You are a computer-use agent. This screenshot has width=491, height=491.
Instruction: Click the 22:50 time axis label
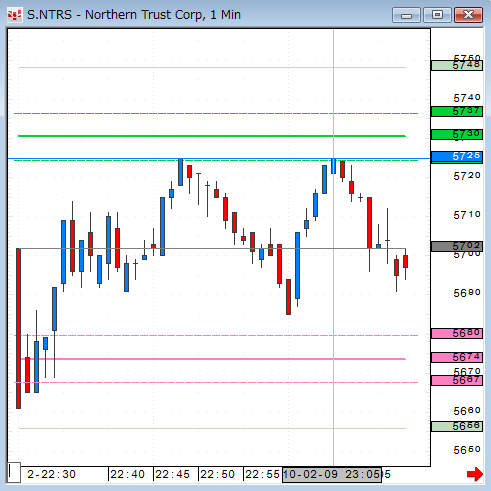(x=217, y=474)
